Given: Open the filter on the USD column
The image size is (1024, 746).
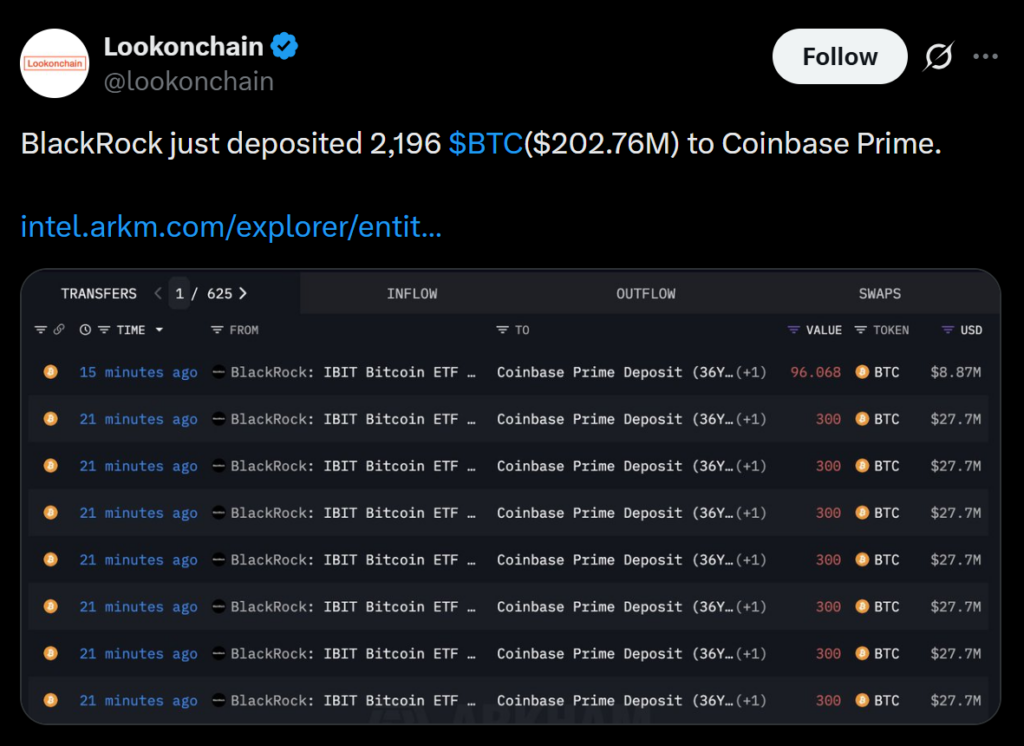Looking at the screenshot, I should [x=947, y=329].
